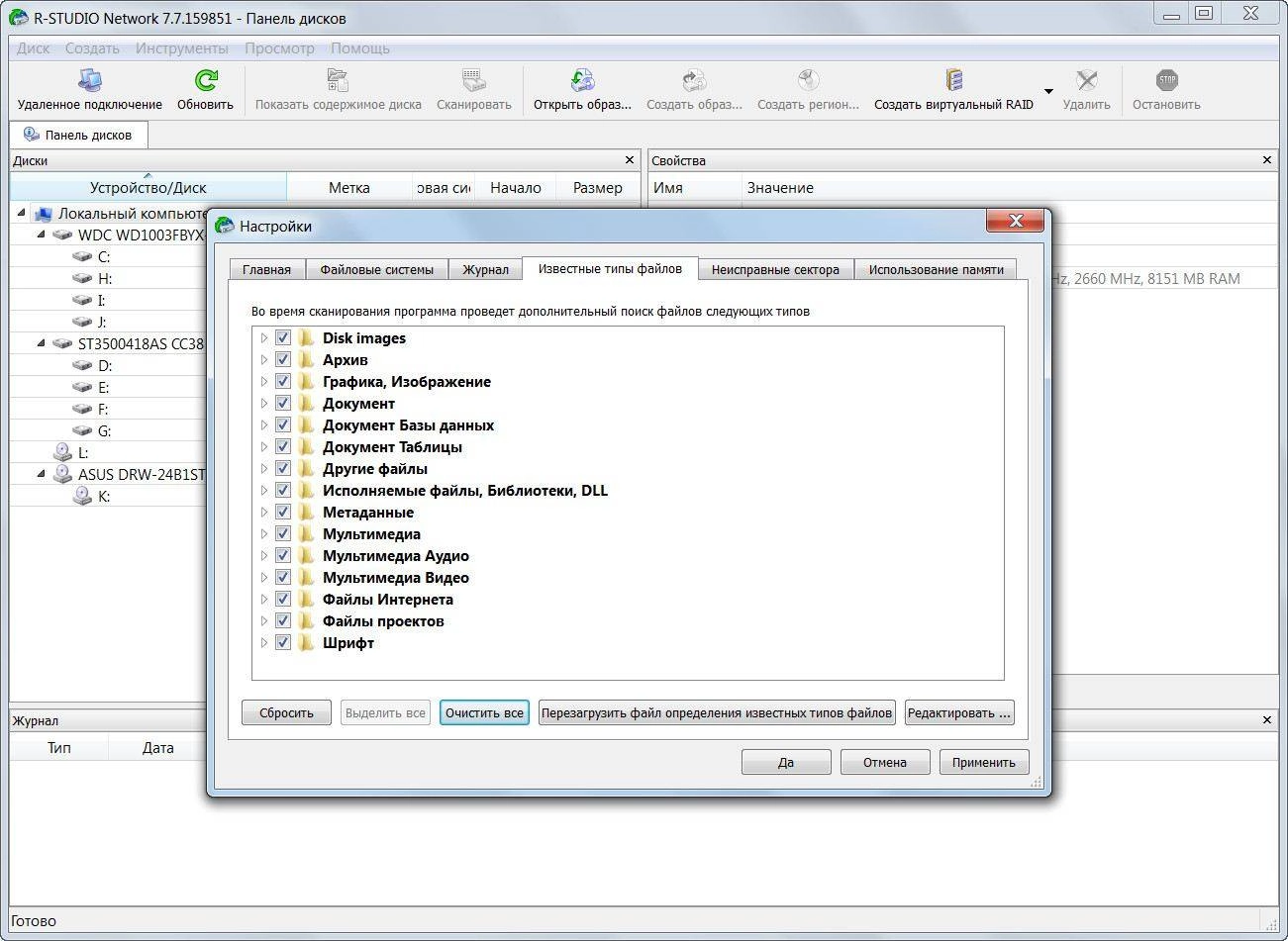Click the Отмена button

[x=885, y=762]
